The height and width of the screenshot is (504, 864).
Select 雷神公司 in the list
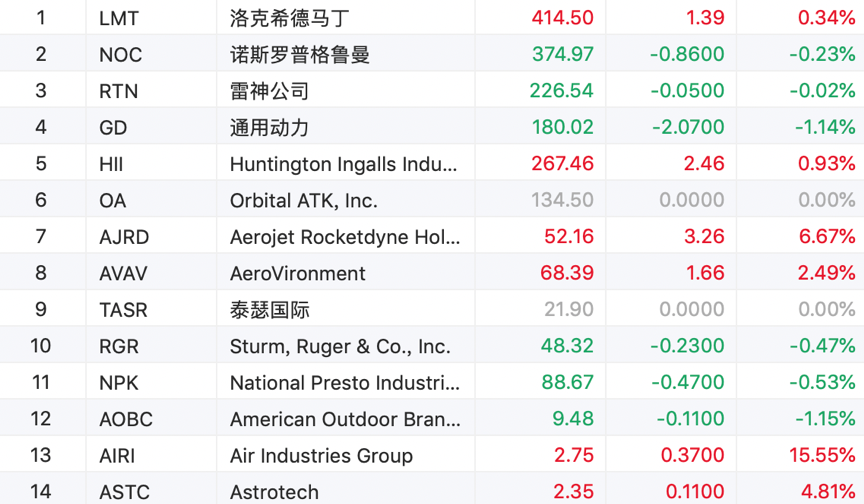click(x=270, y=91)
